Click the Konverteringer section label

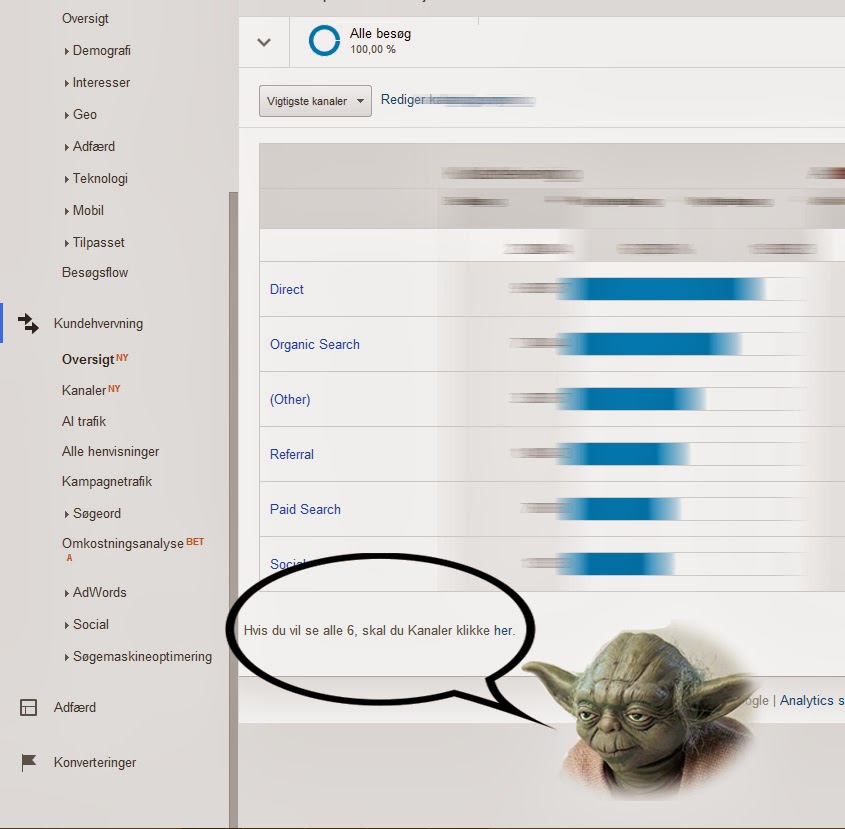point(95,762)
